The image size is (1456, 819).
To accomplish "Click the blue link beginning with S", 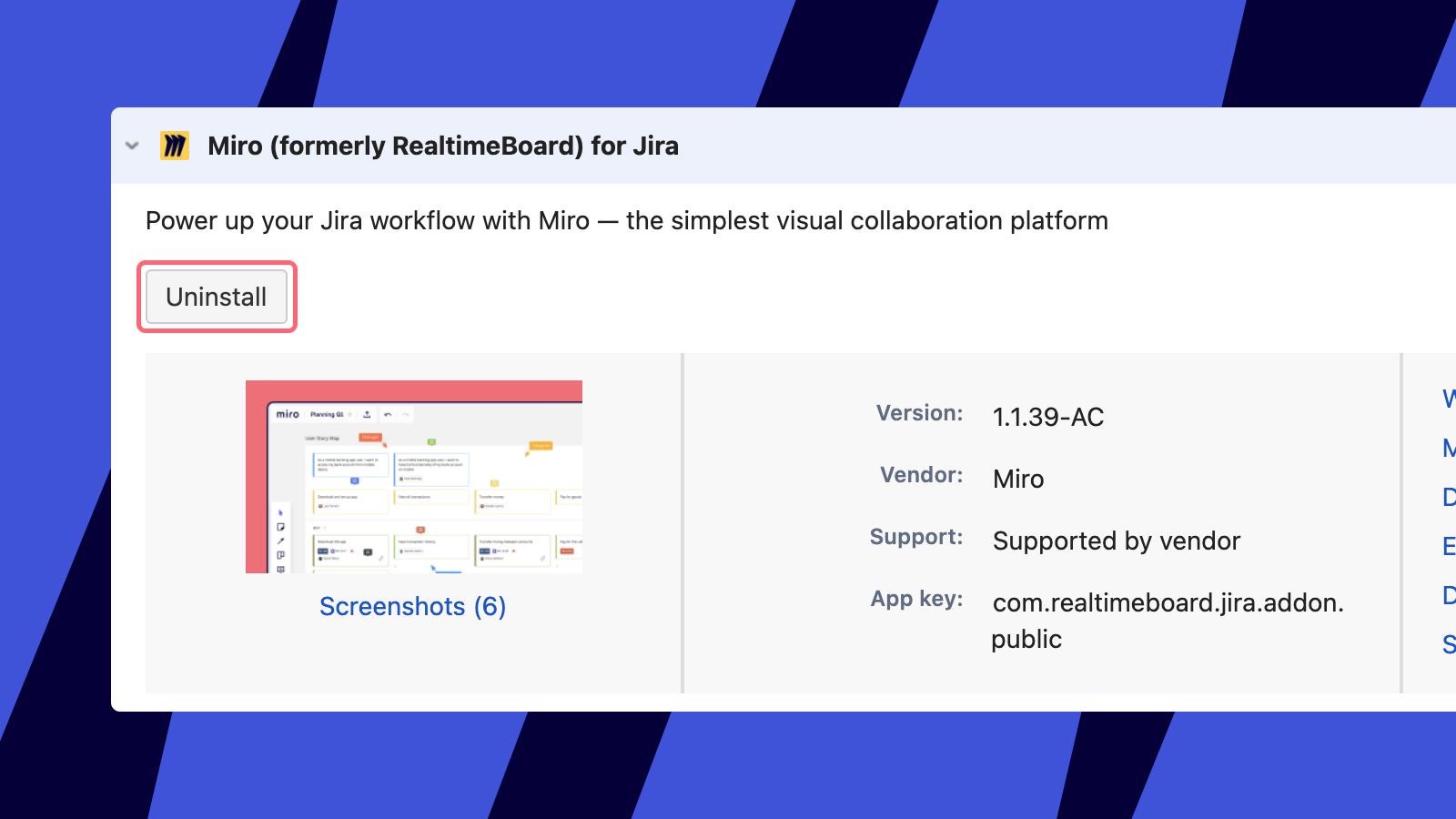I will click(1447, 645).
